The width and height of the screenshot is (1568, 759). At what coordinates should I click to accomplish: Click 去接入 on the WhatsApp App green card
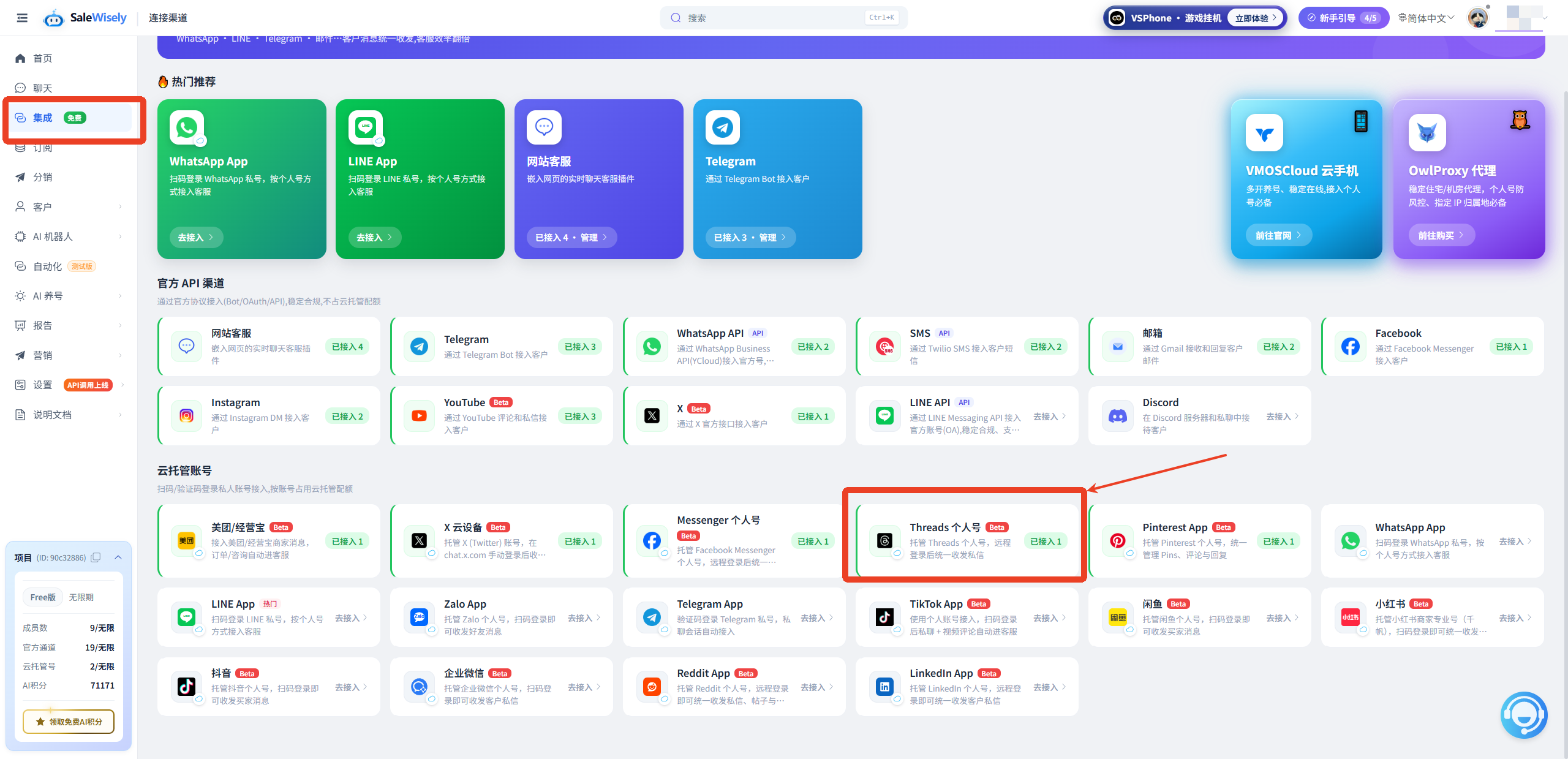pyautogui.click(x=196, y=237)
